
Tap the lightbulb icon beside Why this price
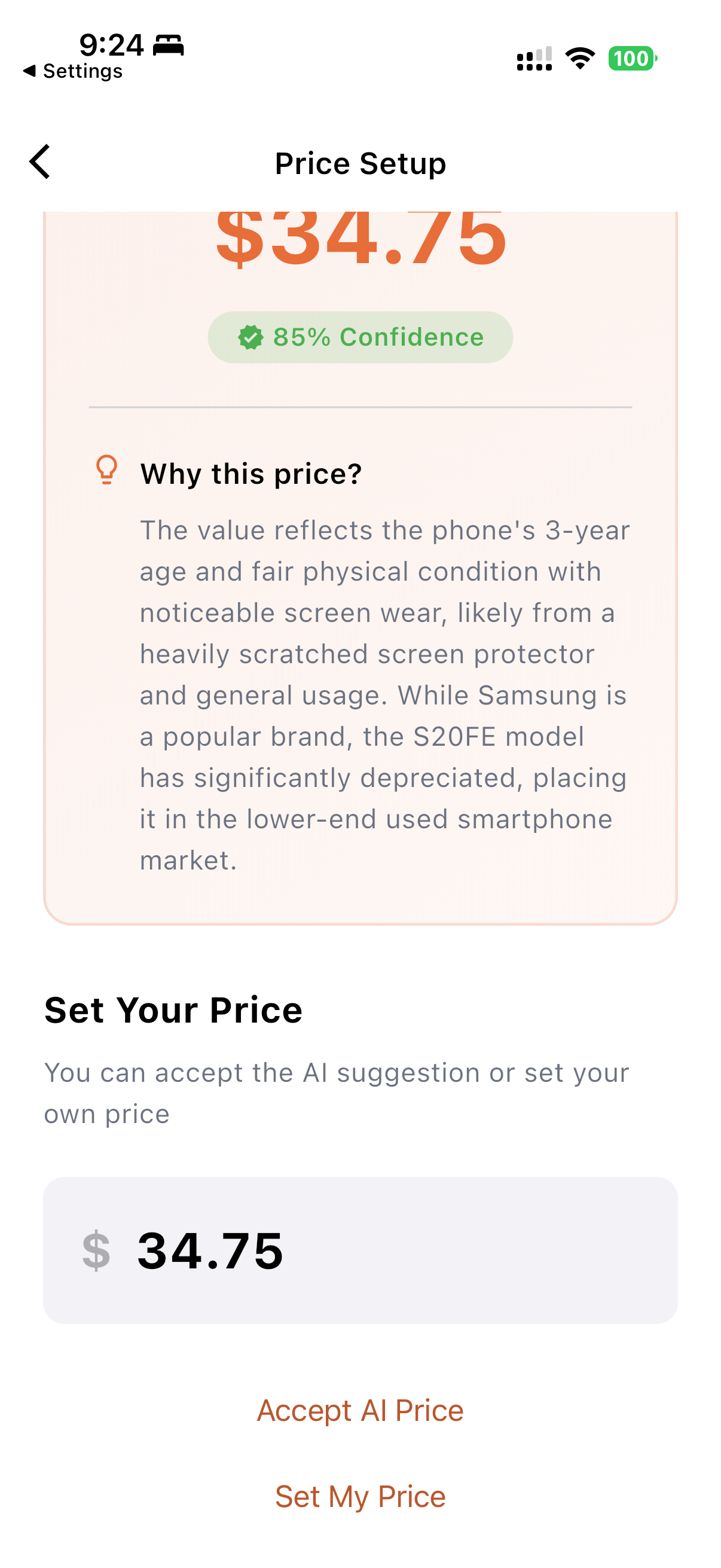106,470
